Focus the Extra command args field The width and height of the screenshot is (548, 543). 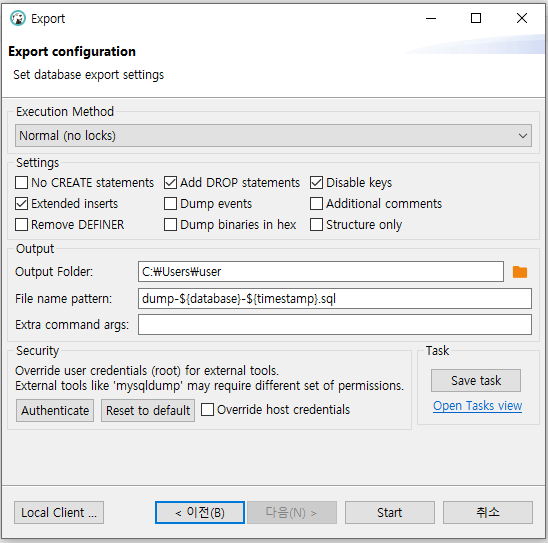tap(335, 325)
